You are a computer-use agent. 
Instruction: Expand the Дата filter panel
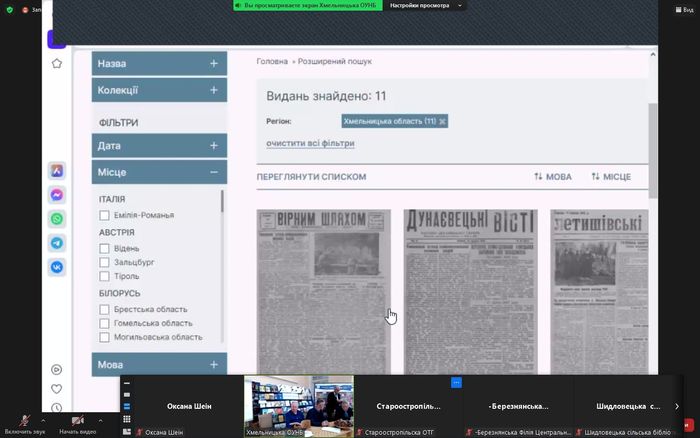[159, 146]
